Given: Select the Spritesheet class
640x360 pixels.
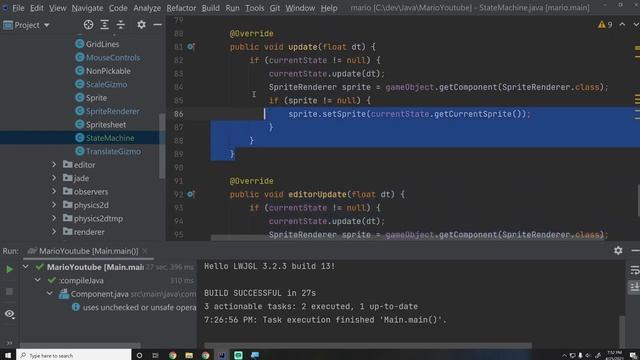Looking at the screenshot, I should [x=106, y=124].
